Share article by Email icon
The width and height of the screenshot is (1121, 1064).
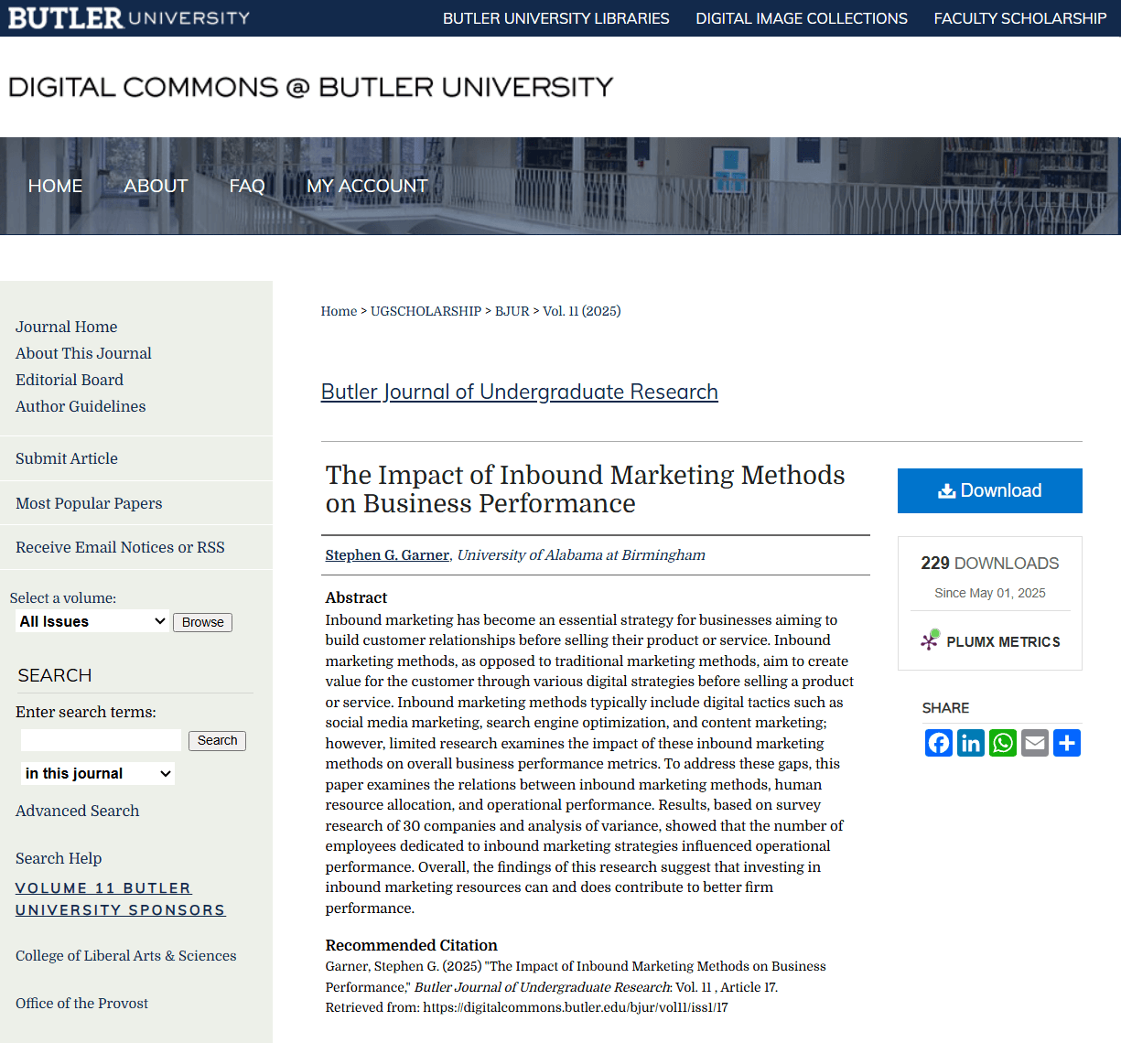pos(1035,743)
